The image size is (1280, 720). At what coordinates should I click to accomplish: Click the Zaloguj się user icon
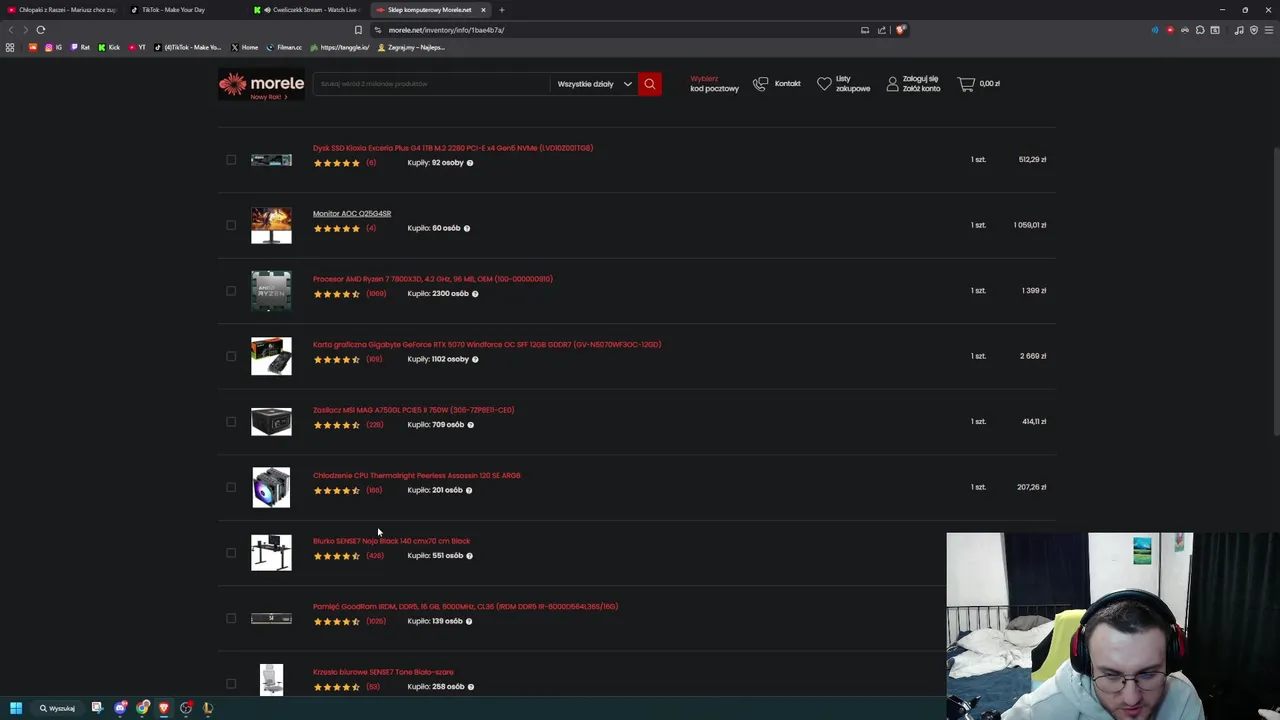click(x=892, y=84)
